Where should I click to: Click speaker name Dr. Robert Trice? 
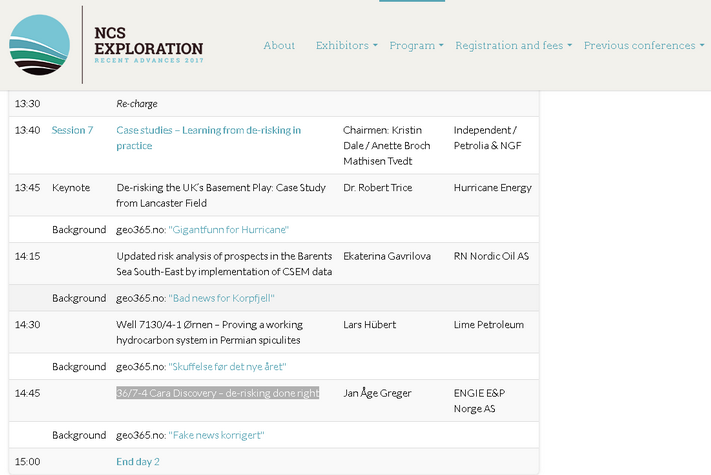(378, 188)
